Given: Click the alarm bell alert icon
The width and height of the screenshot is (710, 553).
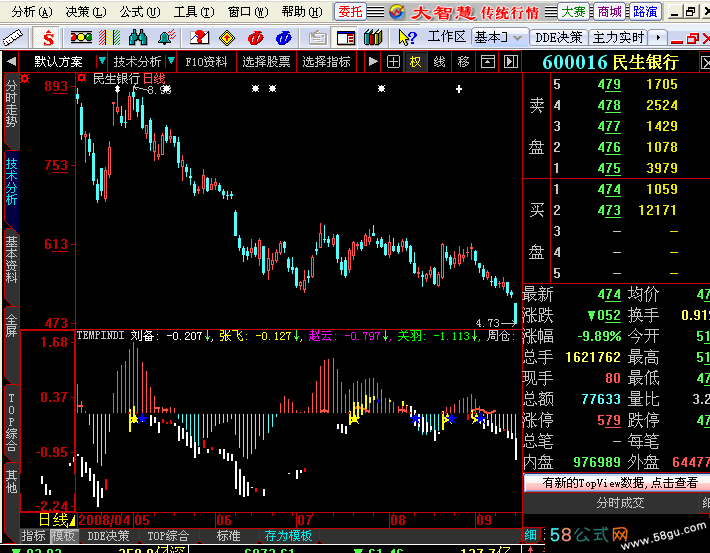Looking at the screenshot, I should [x=167, y=38].
